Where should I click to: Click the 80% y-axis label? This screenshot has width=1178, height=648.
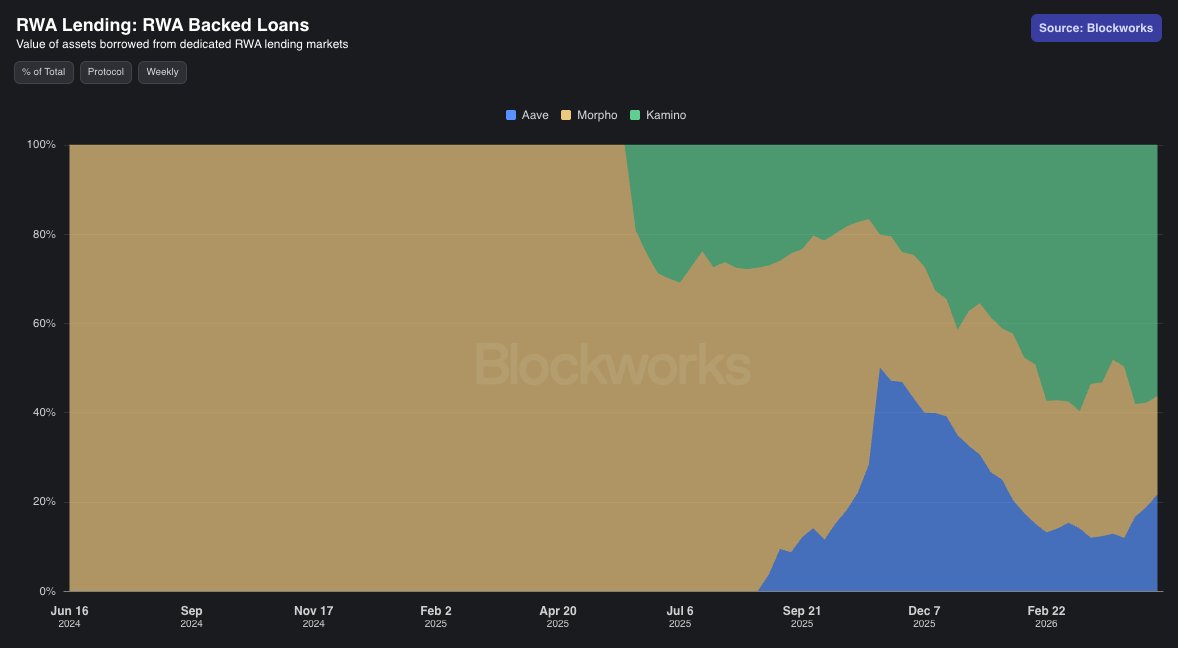click(44, 234)
